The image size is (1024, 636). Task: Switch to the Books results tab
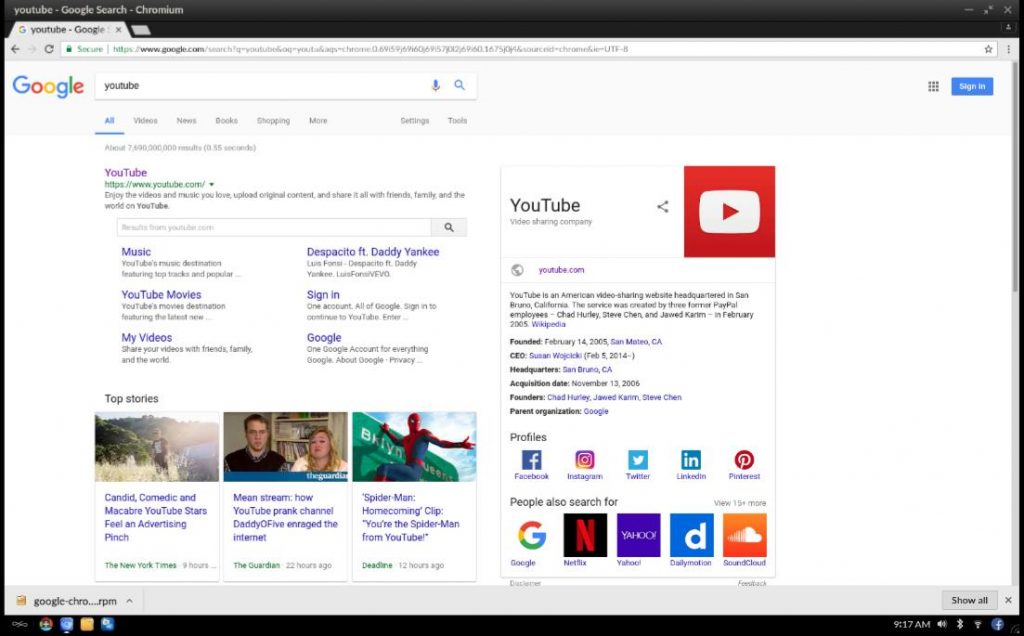[x=226, y=121]
